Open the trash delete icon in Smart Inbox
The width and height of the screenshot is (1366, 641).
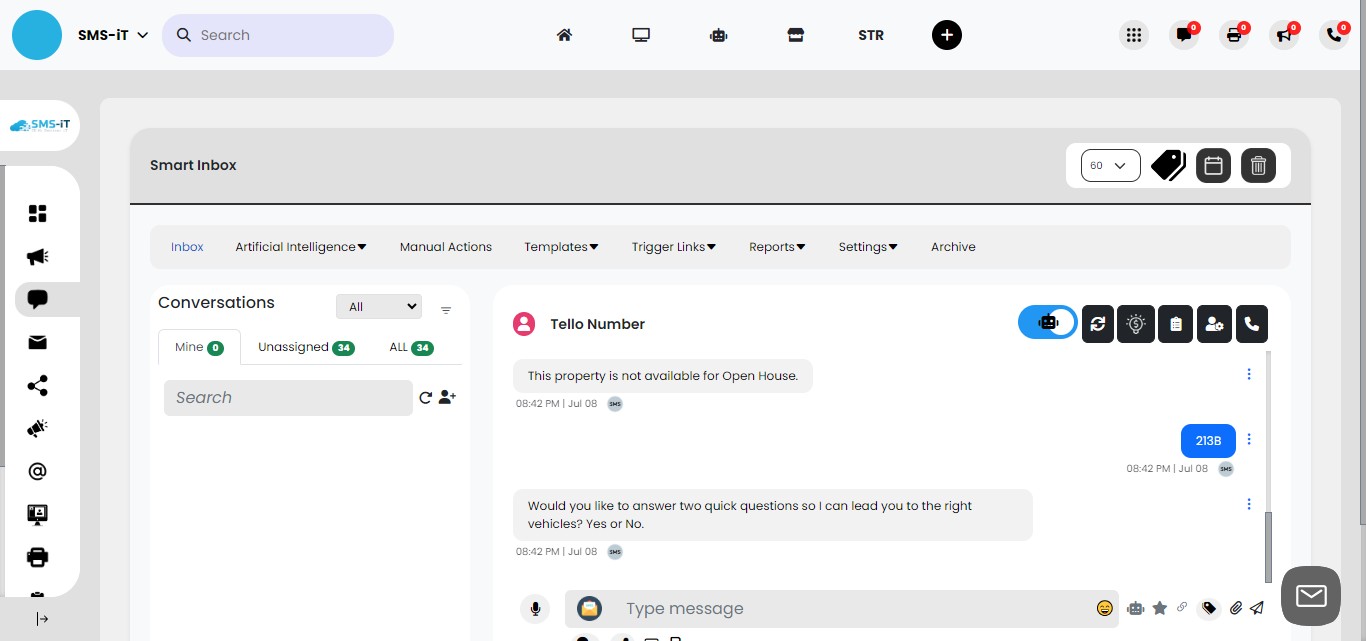(x=1258, y=165)
